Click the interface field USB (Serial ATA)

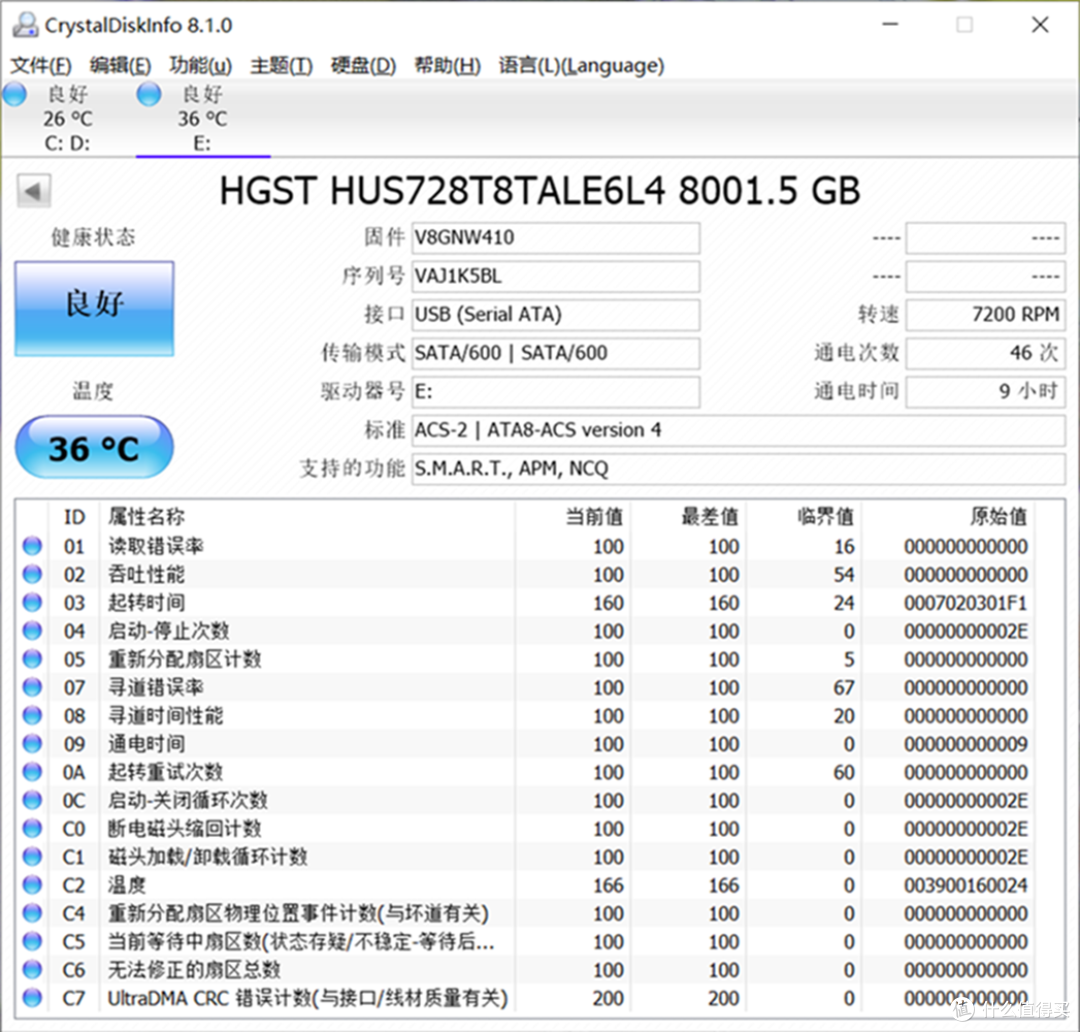point(556,315)
